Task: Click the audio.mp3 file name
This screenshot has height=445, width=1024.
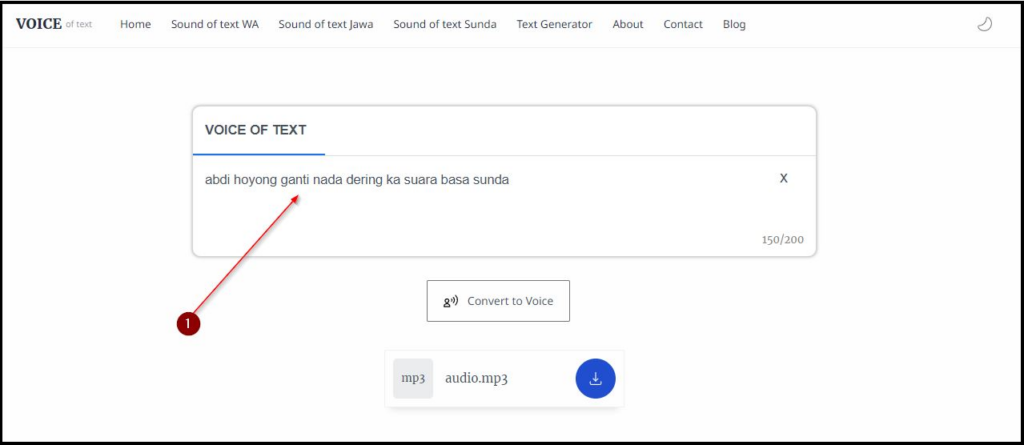Action: (476, 379)
